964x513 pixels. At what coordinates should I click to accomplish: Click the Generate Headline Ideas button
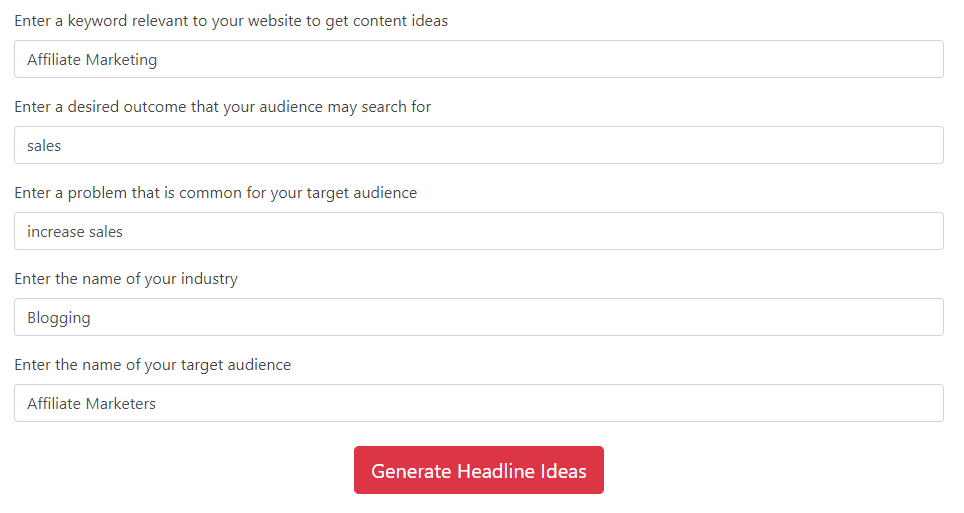[x=478, y=470]
